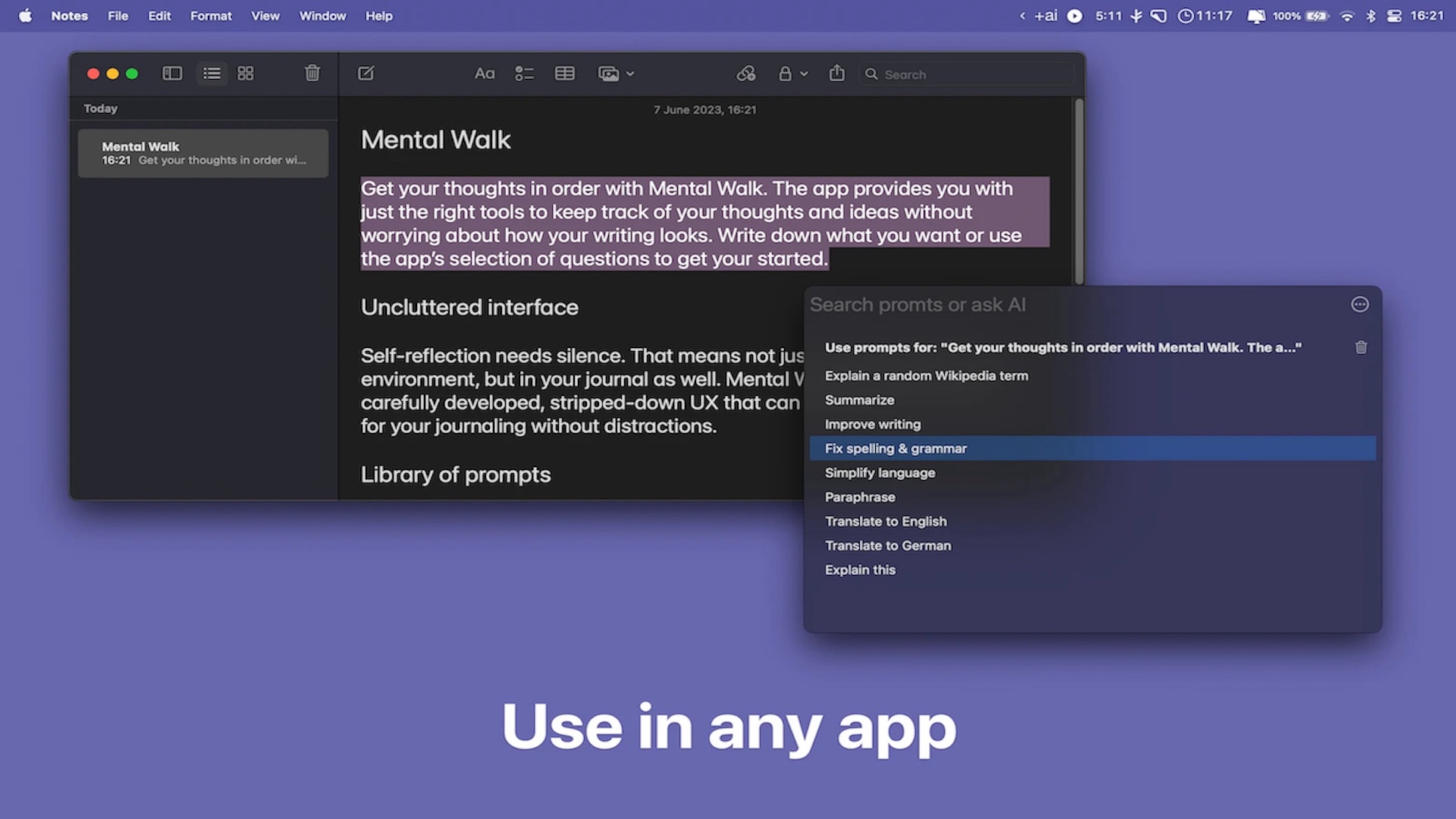This screenshot has width=1456, height=819.
Task: Open the Wi-Fi status menu
Action: coord(1346,15)
